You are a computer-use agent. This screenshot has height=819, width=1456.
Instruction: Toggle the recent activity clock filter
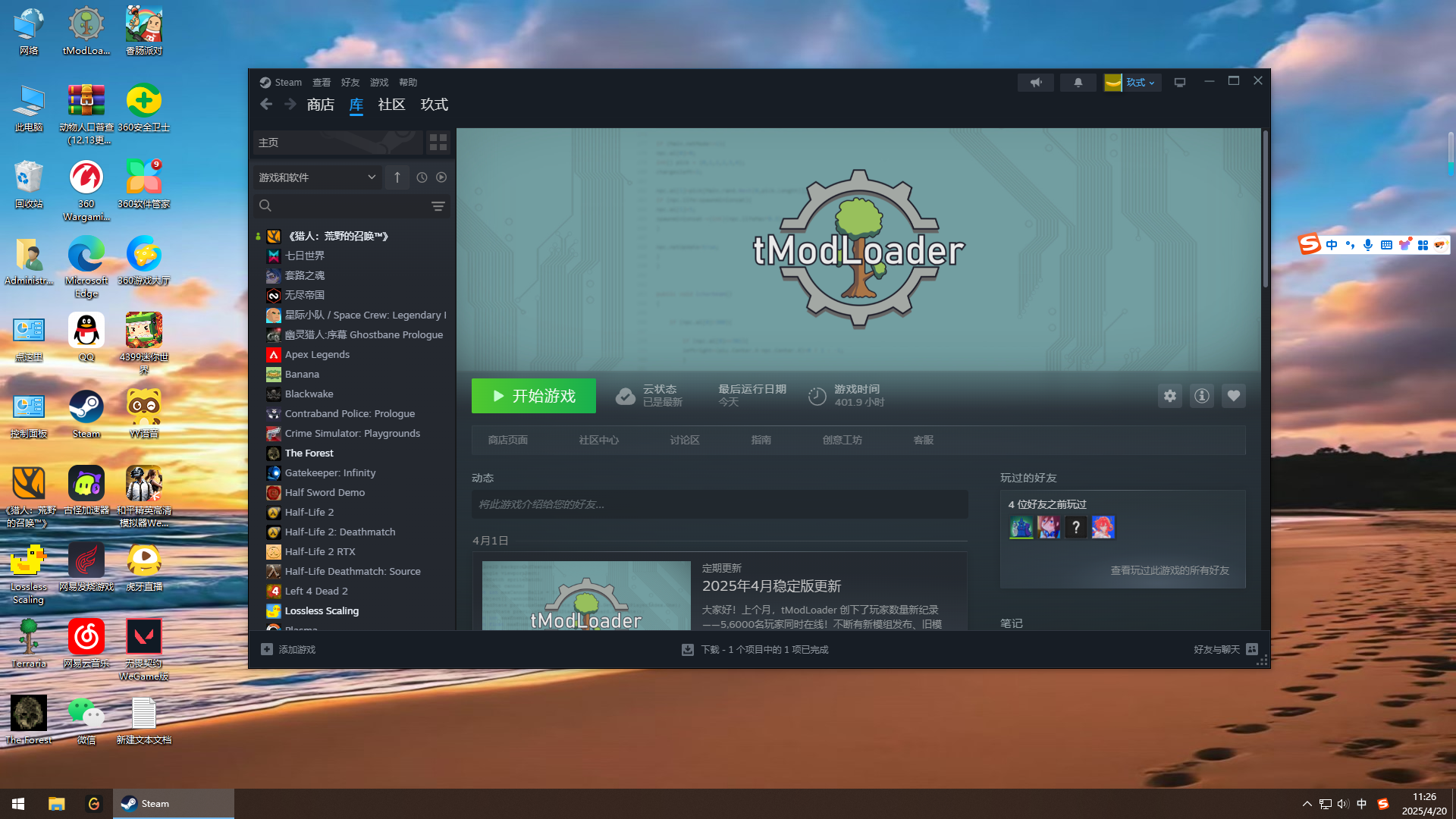[422, 177]
